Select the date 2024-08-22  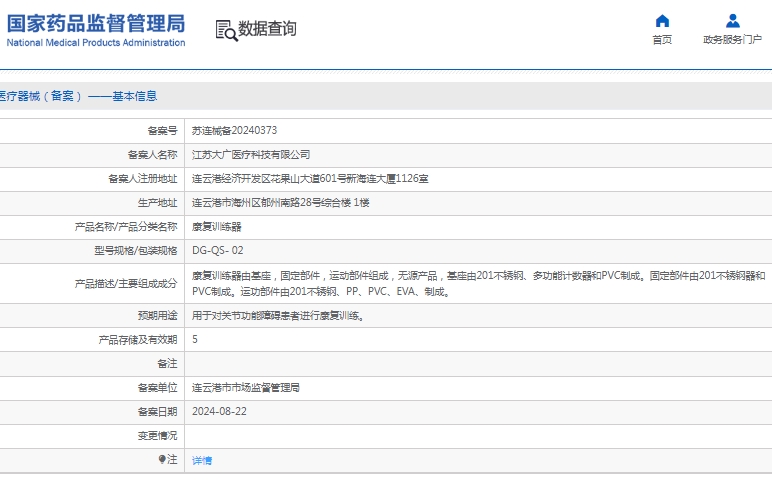pyautogui.click(x=219, y=412)
